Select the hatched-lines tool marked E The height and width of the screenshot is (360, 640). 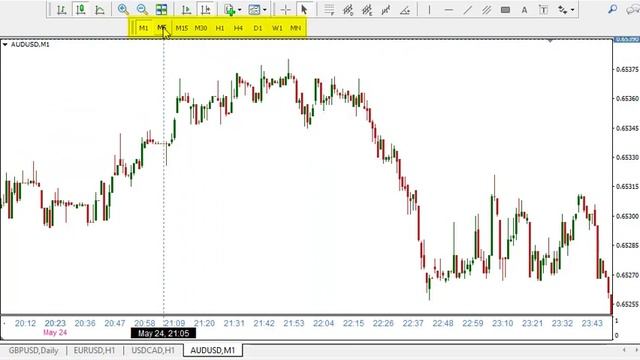pos(367,9)
